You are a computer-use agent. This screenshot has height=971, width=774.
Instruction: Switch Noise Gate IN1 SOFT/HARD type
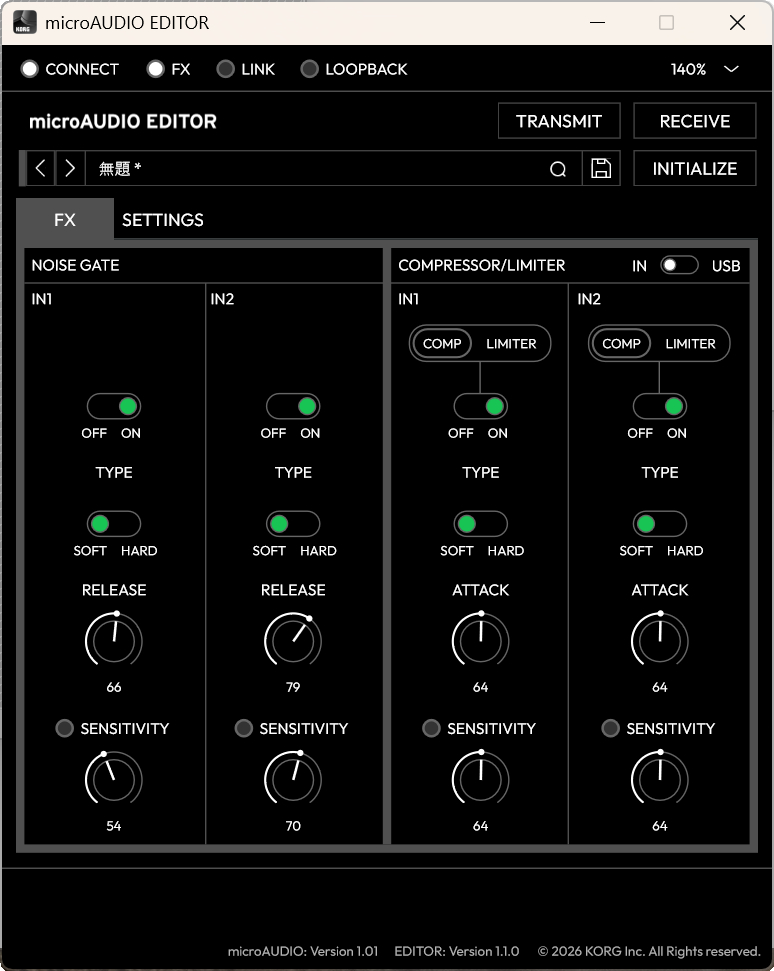pos(114,524)
